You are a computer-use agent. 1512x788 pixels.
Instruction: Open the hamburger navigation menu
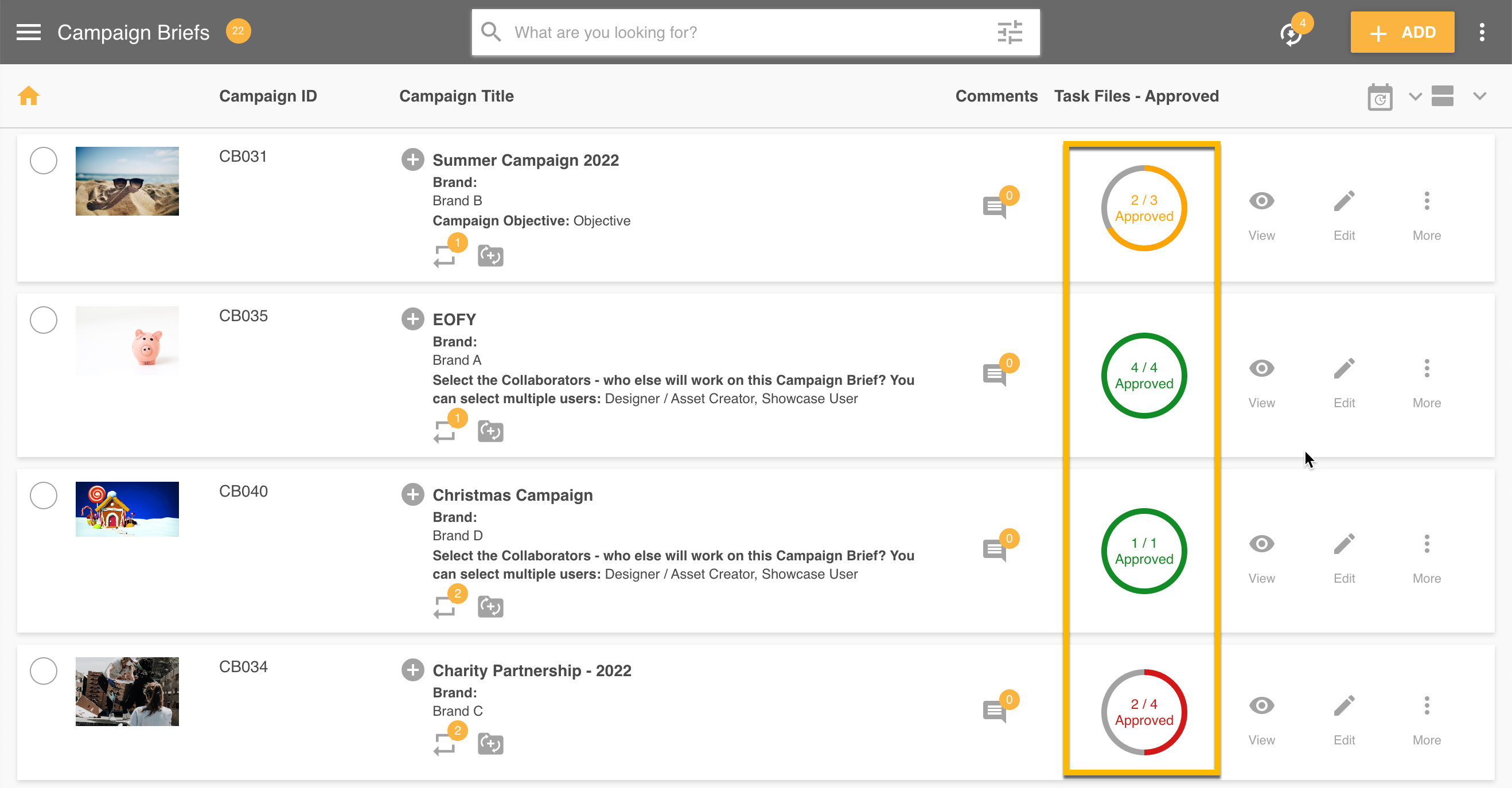28,32
